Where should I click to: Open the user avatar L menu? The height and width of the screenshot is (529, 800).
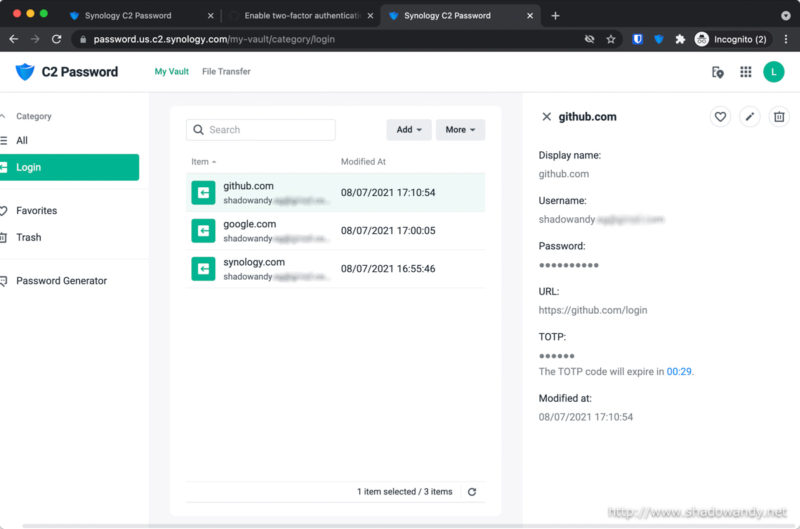coord(773,72)
